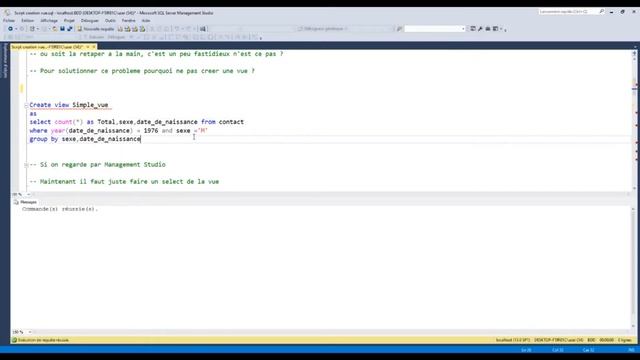The height and width of the screenshot is (360, 640).
Task: Collapse the Create view code block
Action: [x=26, y=105]
